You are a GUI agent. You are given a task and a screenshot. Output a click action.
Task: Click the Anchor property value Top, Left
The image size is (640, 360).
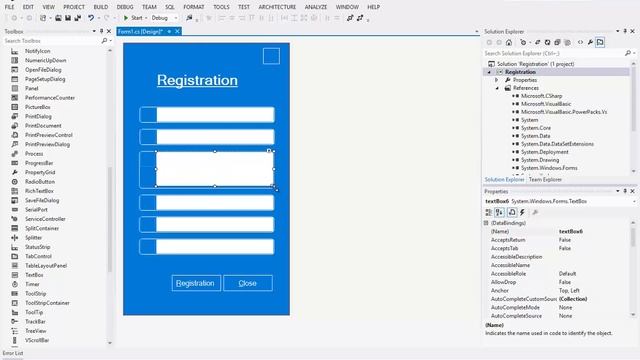click(x=569, y=291)
